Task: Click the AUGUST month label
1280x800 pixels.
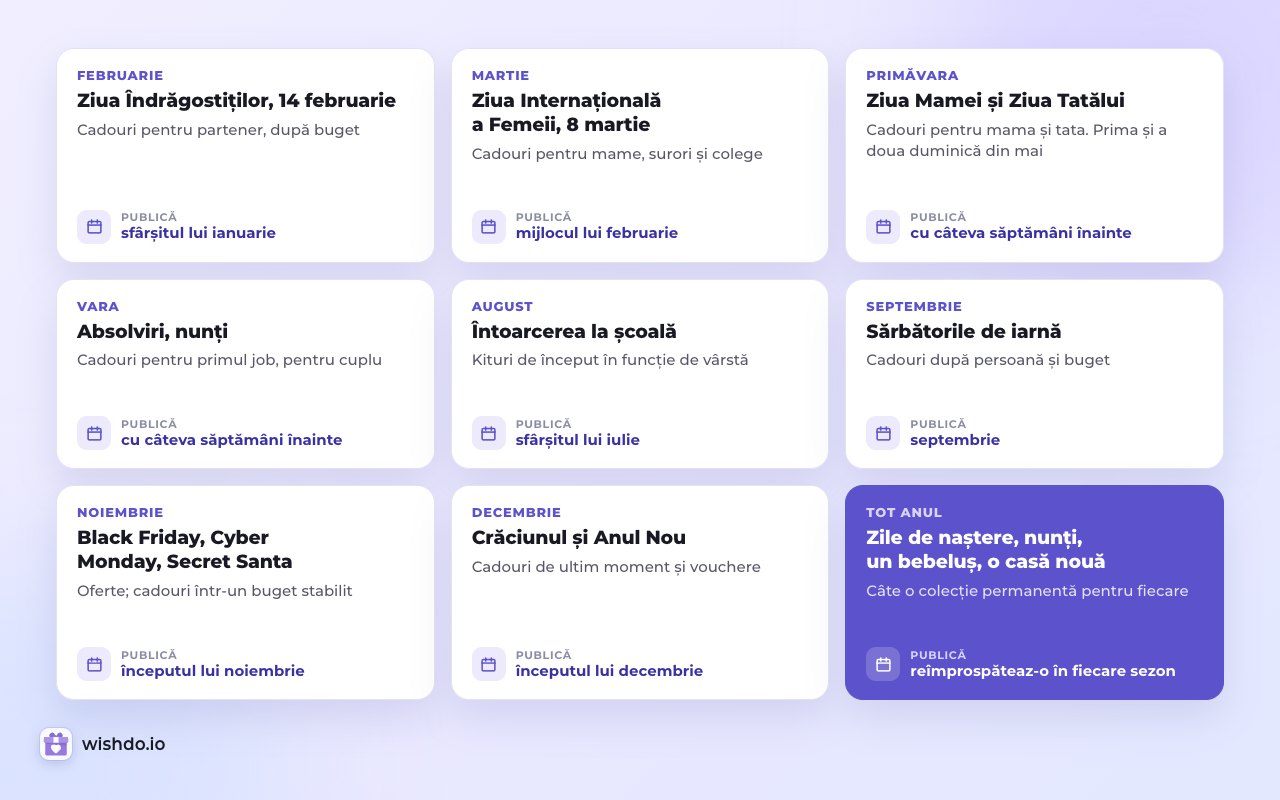Action: click(502, 306)
